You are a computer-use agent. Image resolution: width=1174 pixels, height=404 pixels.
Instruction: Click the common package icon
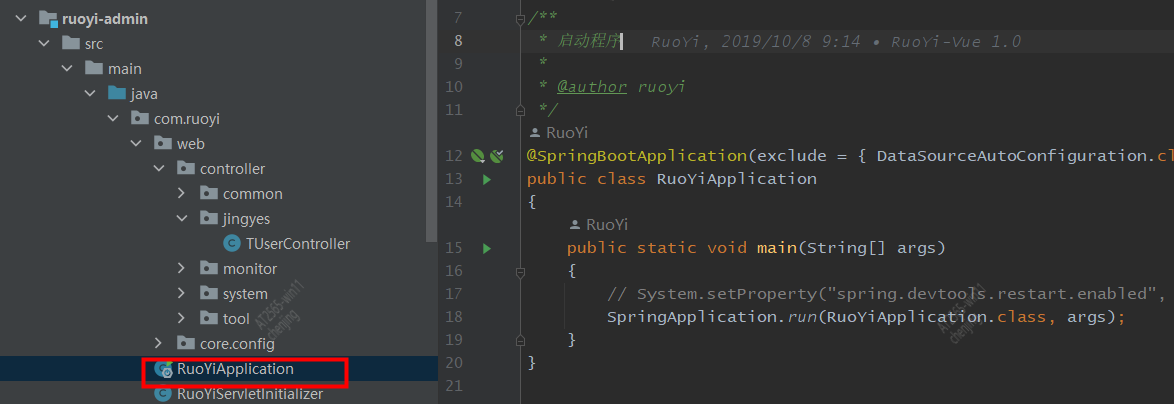(208, 194)
